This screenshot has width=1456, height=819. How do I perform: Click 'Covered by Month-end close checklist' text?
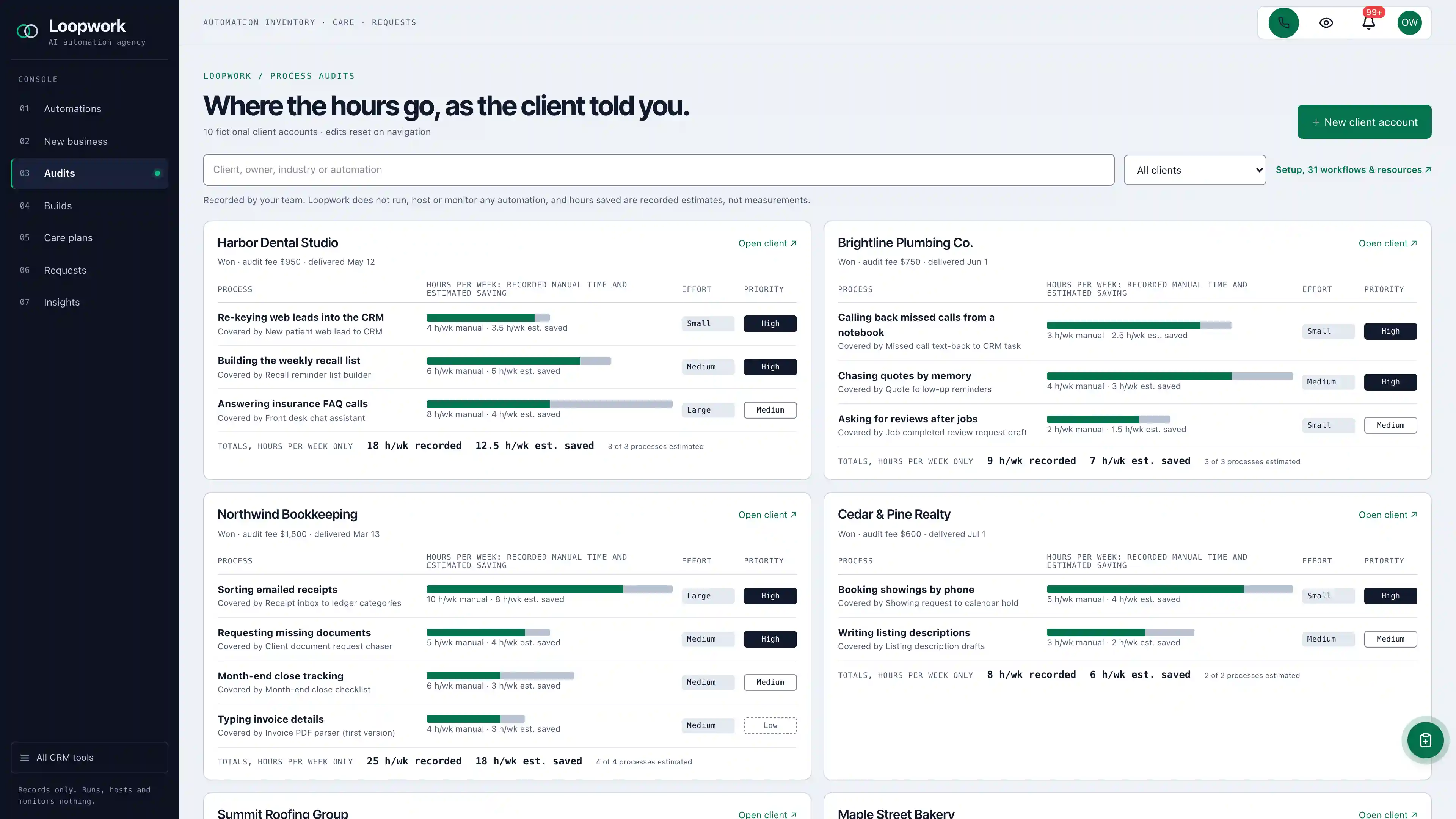pos(294,690)
